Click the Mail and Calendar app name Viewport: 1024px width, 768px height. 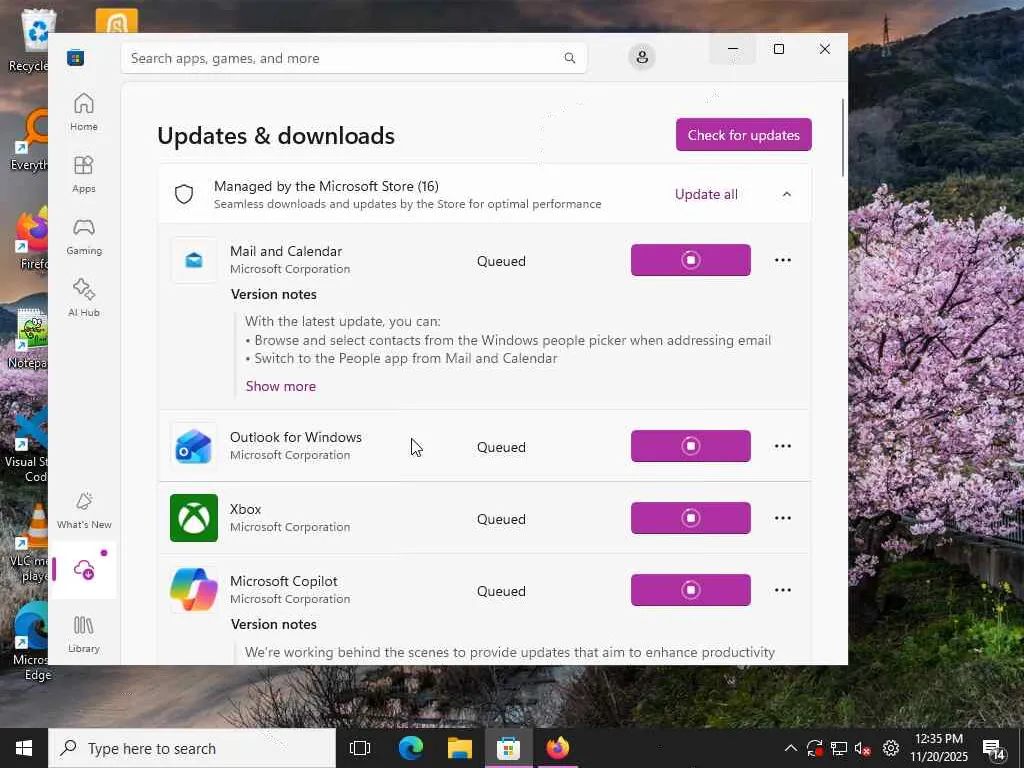point(286,251)
